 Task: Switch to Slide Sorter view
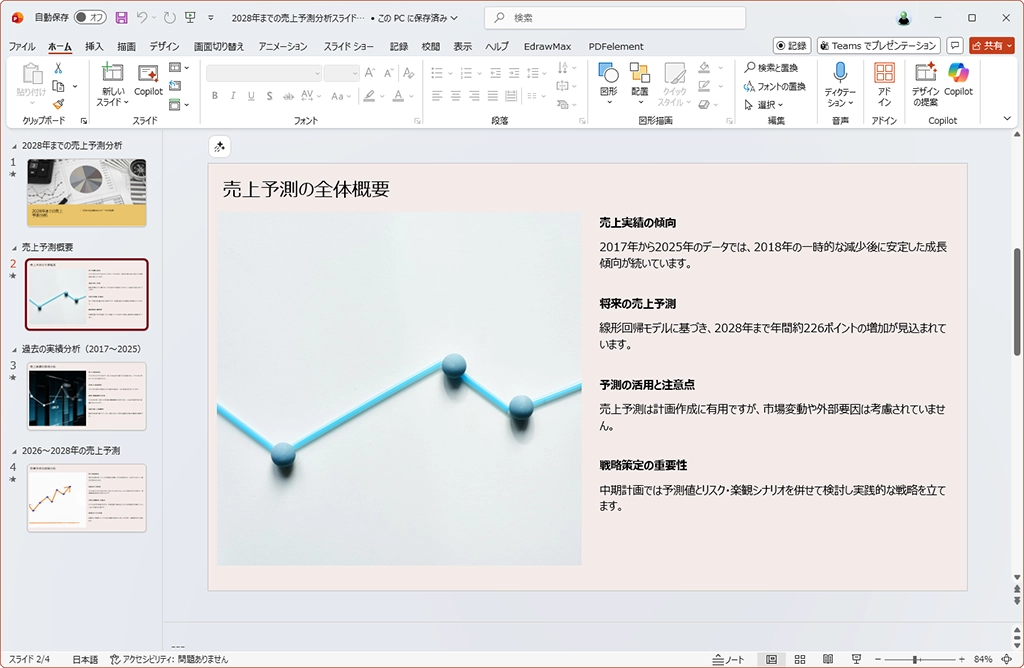coord(799,660)
